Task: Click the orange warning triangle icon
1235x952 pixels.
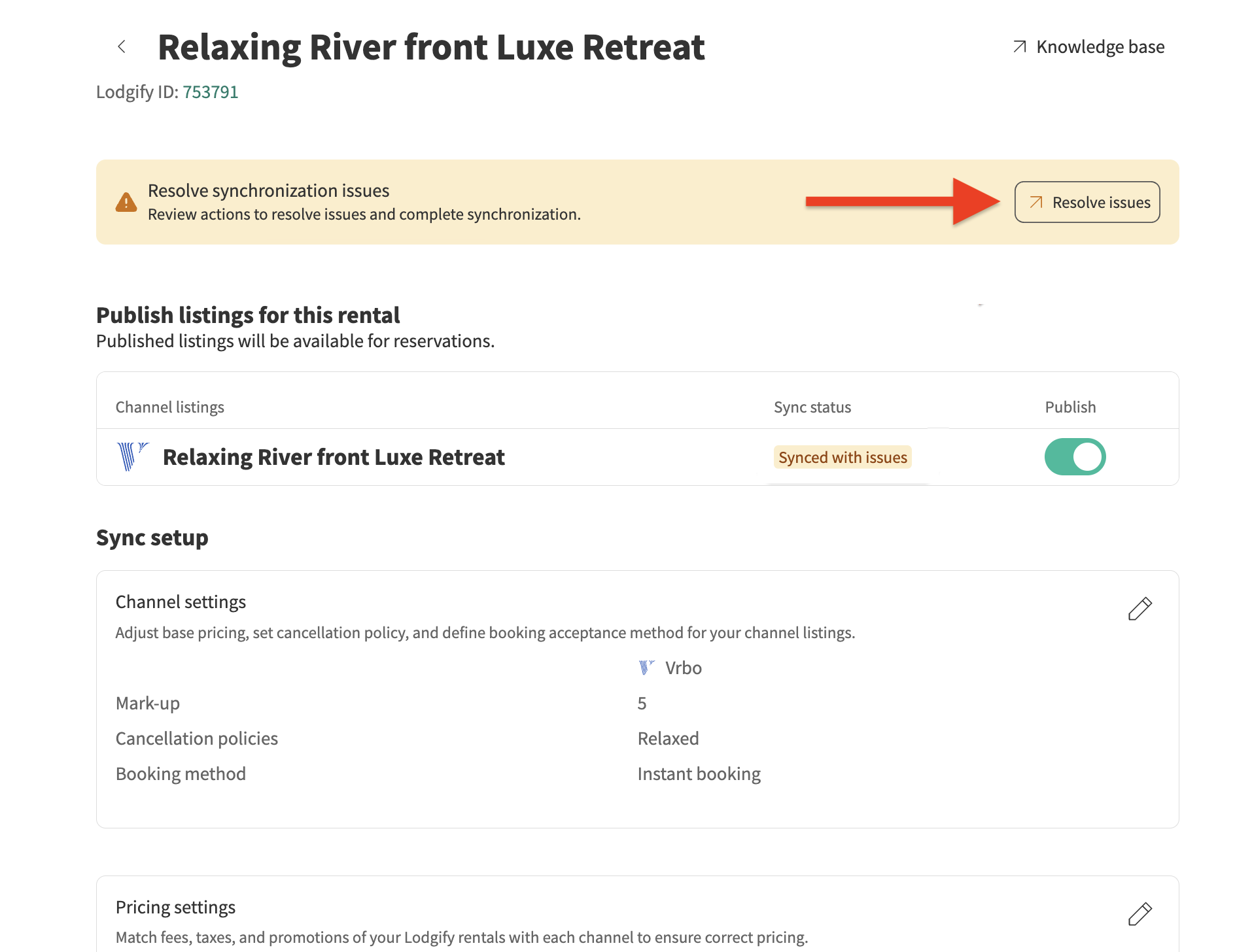Action: [126, 203]
